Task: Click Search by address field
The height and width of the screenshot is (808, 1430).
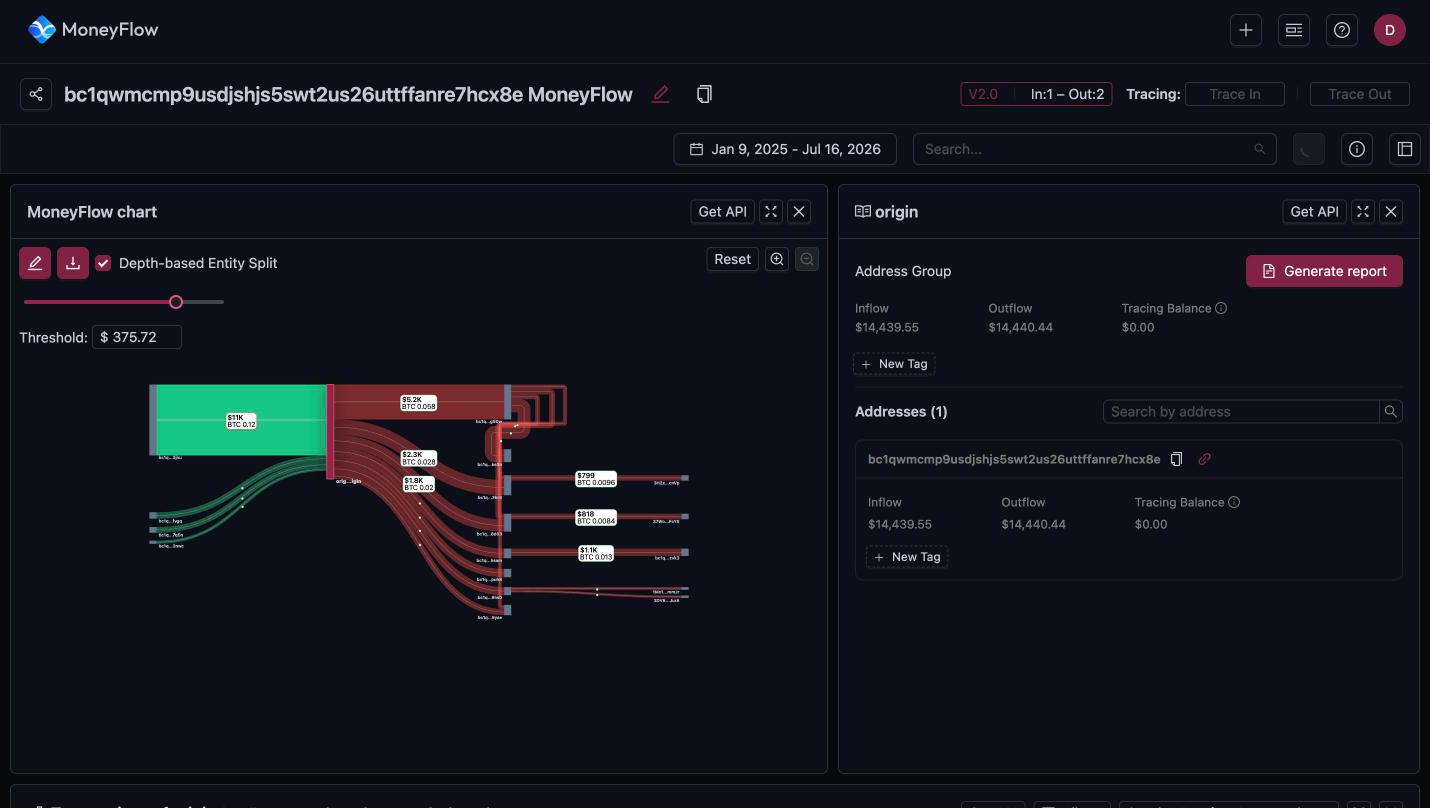Action: [x=1240, y=411]
